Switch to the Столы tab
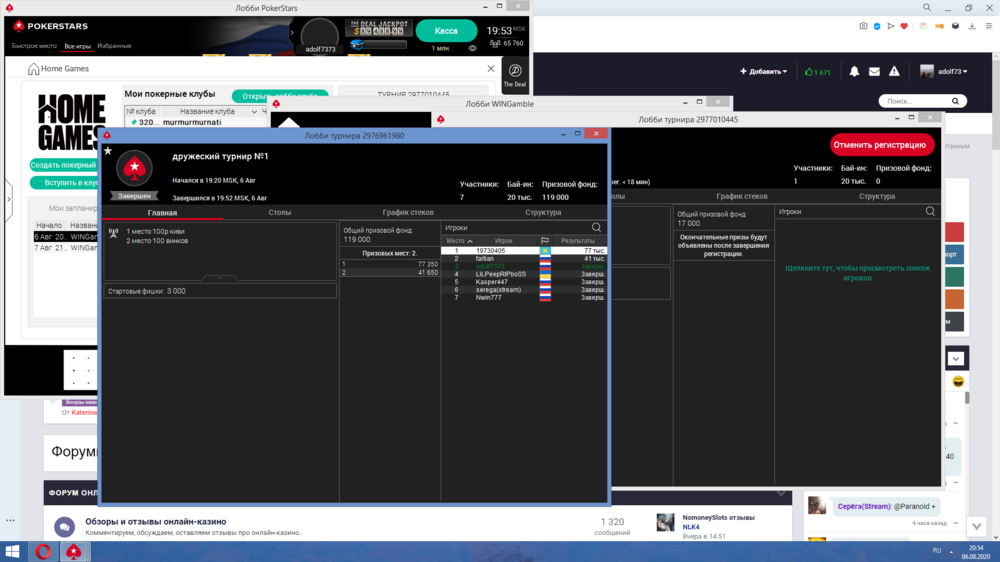1000x562 pixels. [280, 213]
